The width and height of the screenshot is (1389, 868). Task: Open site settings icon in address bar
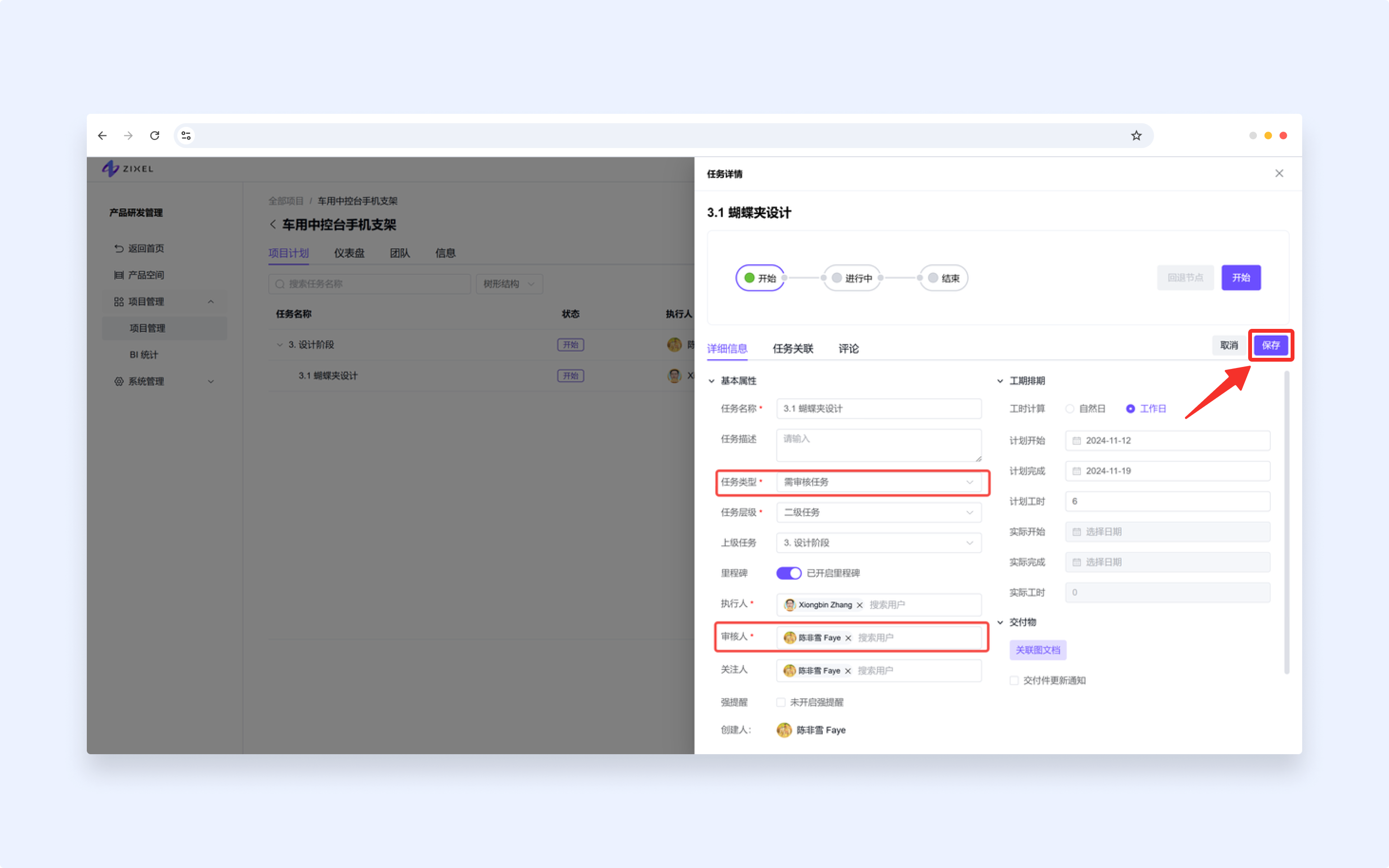(x=186, y=136)
